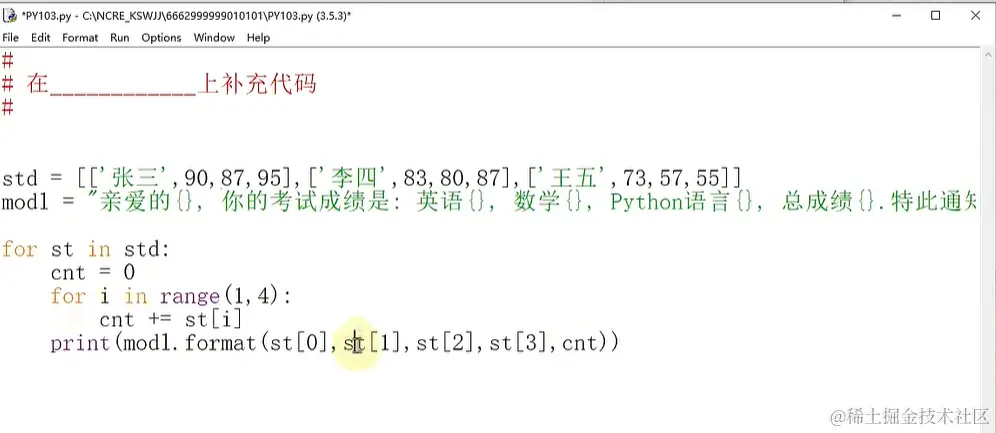Image resolution: width=996 pixels, height=433 pixels.
Task: Open the Help menu
Action: pos(258,37)
